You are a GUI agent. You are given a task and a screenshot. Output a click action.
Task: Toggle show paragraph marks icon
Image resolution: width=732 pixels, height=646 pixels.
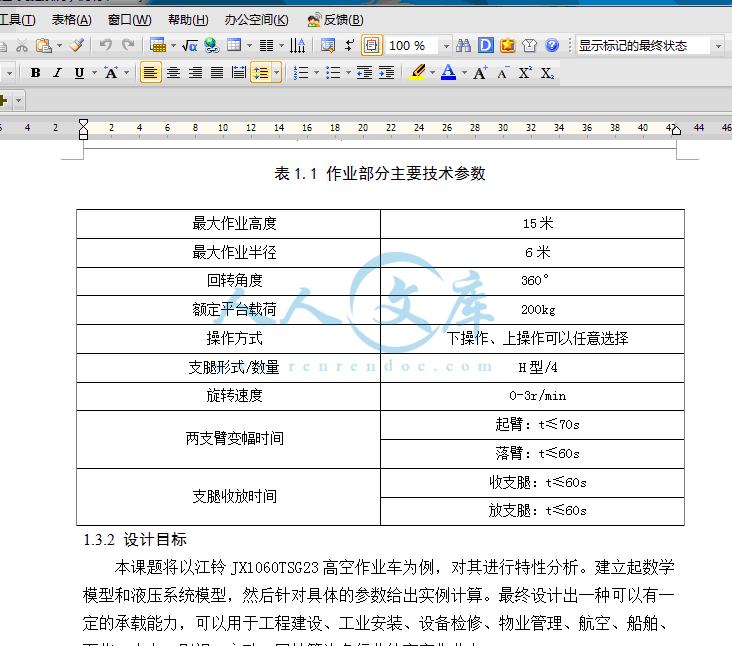point(349,45)
